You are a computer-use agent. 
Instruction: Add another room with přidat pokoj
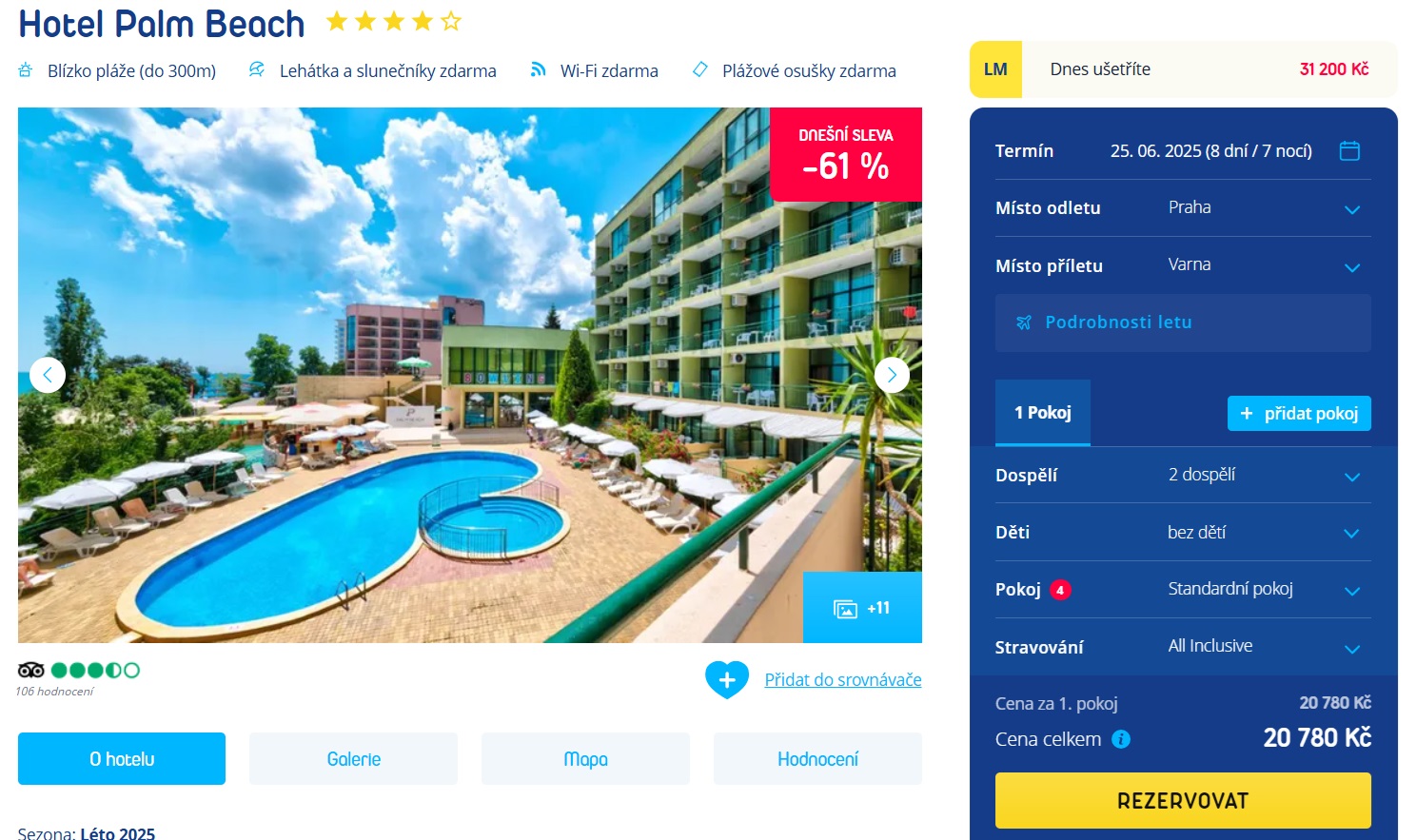(x=1299, y=413)
